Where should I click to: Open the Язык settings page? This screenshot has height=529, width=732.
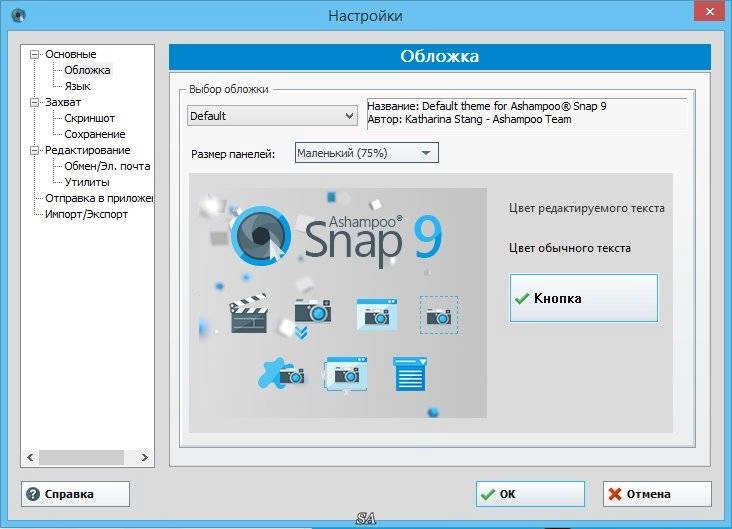(77, 86)
